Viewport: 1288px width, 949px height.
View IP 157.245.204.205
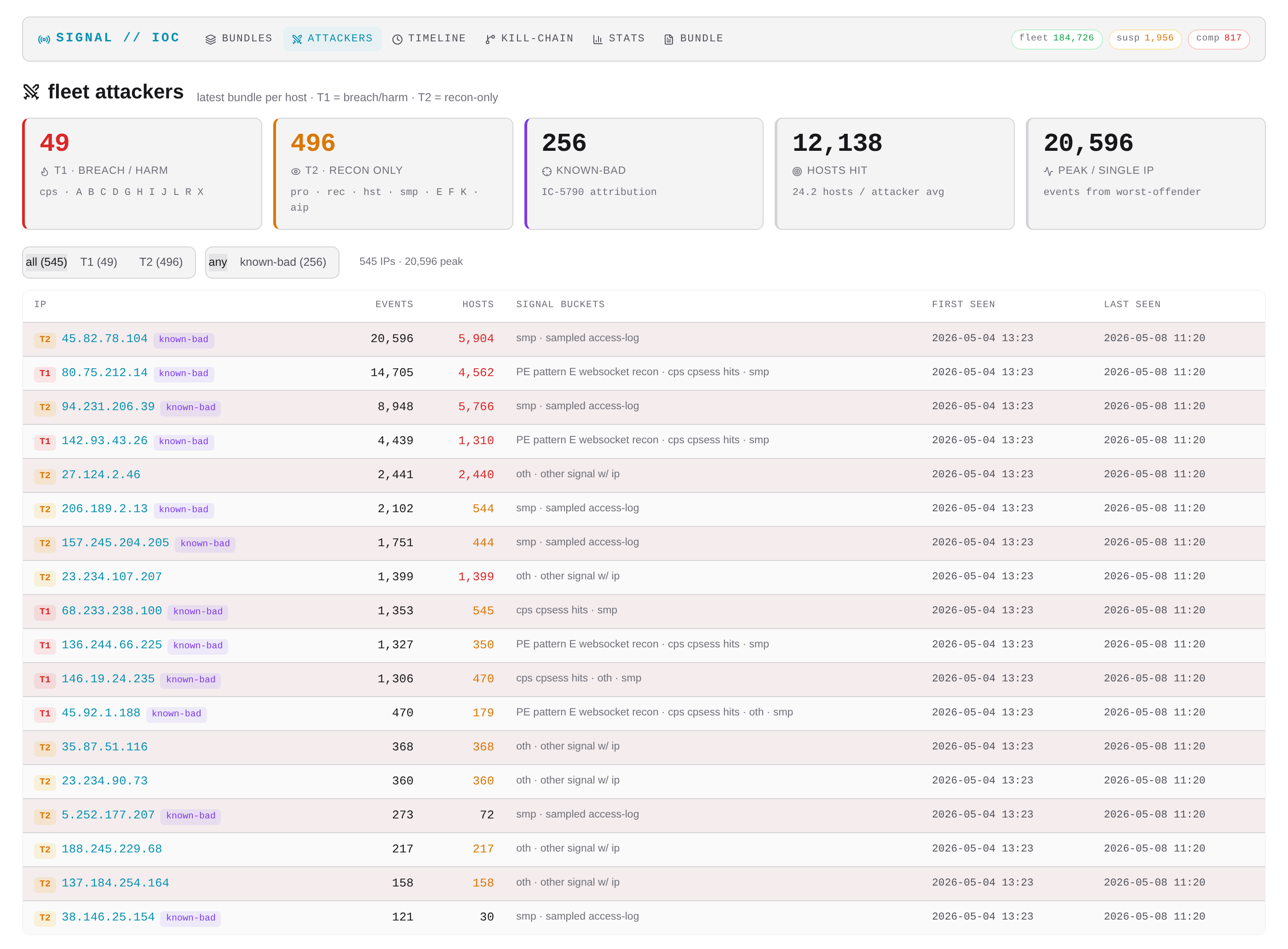[x=115, y=542]
